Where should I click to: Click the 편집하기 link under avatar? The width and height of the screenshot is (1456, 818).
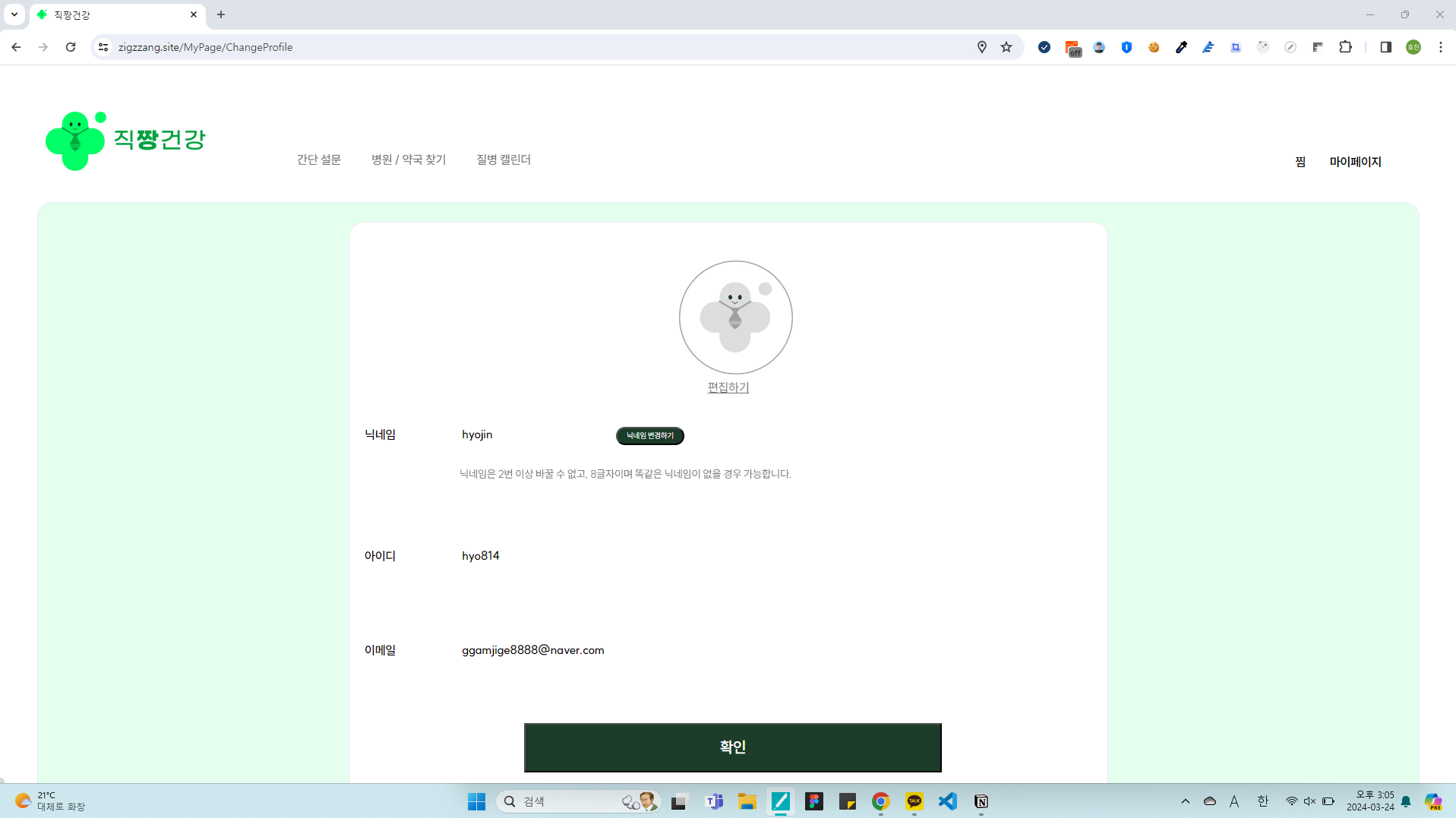click(x=728, y=387)
